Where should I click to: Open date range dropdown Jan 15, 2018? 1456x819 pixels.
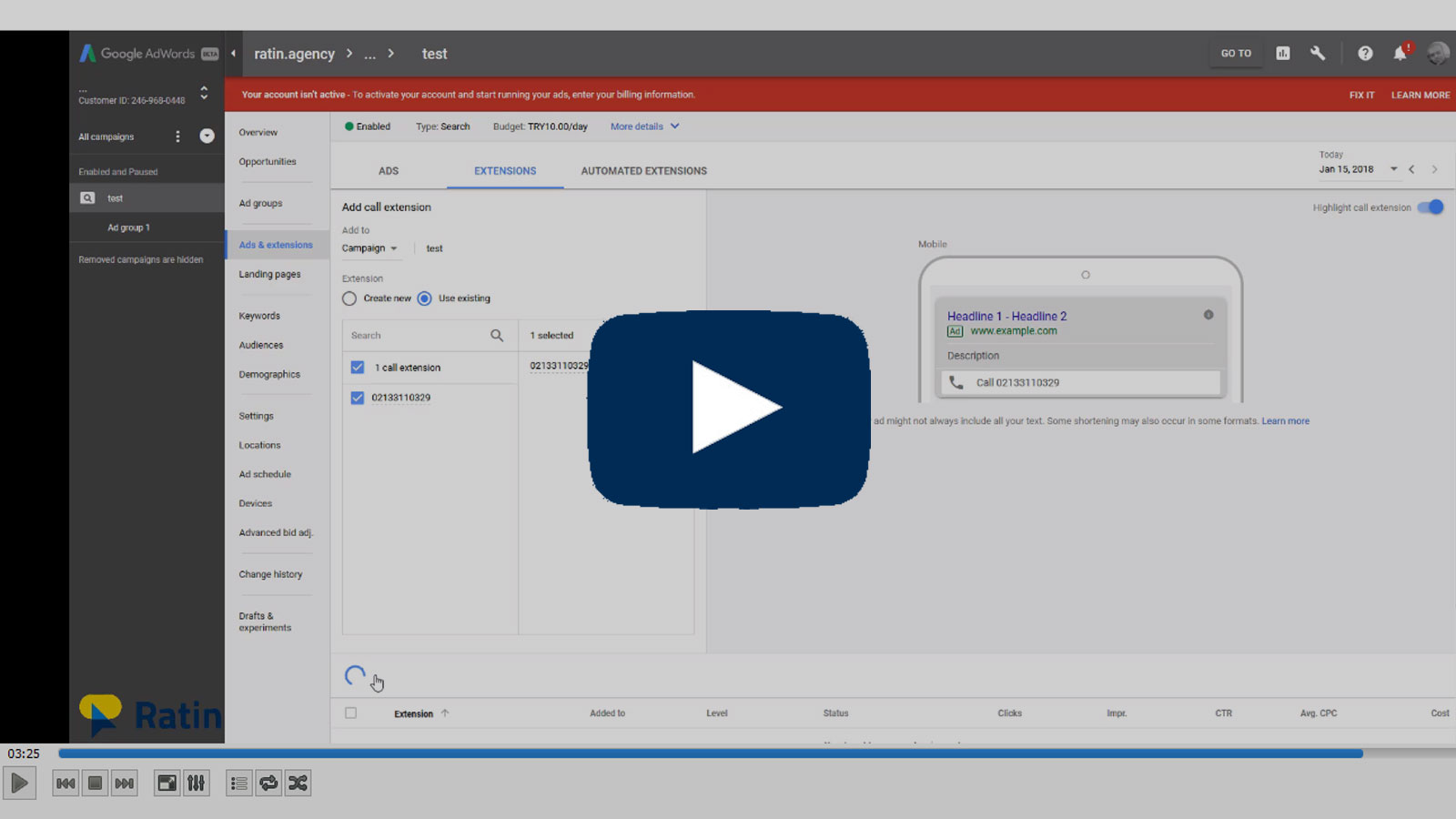[1358, 169]
